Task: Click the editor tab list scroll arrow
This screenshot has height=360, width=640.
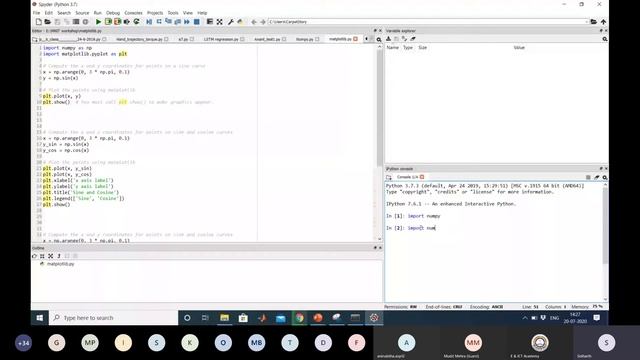Action: point(366,39)
